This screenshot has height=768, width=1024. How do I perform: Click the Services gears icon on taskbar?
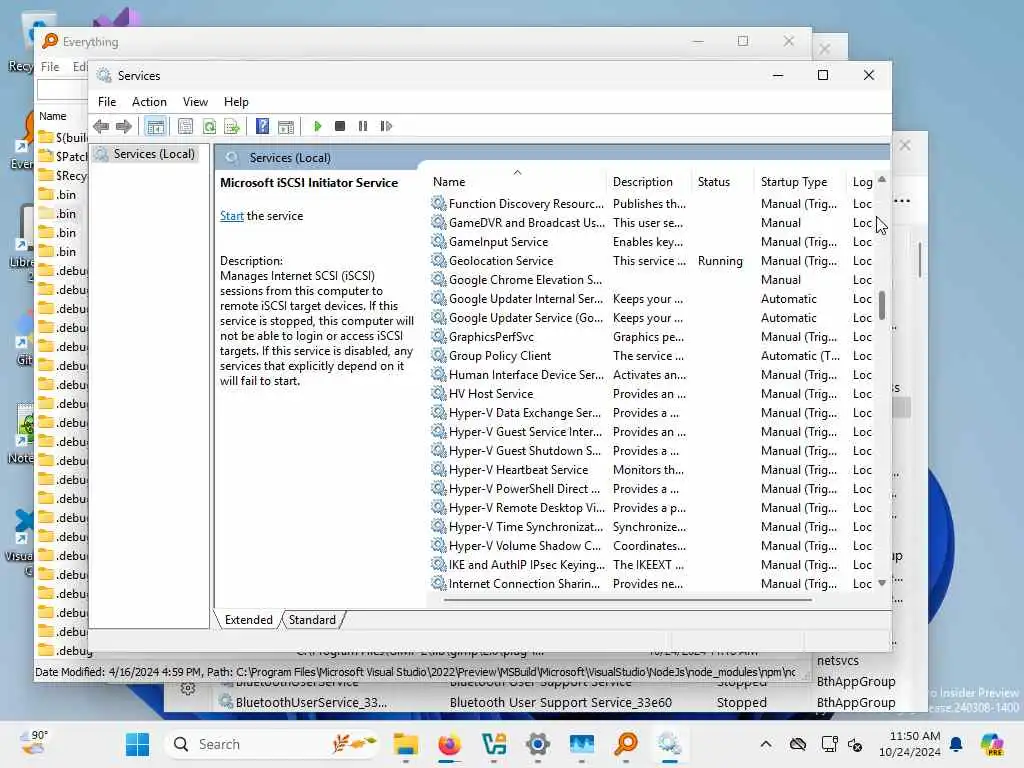point(669,744)
